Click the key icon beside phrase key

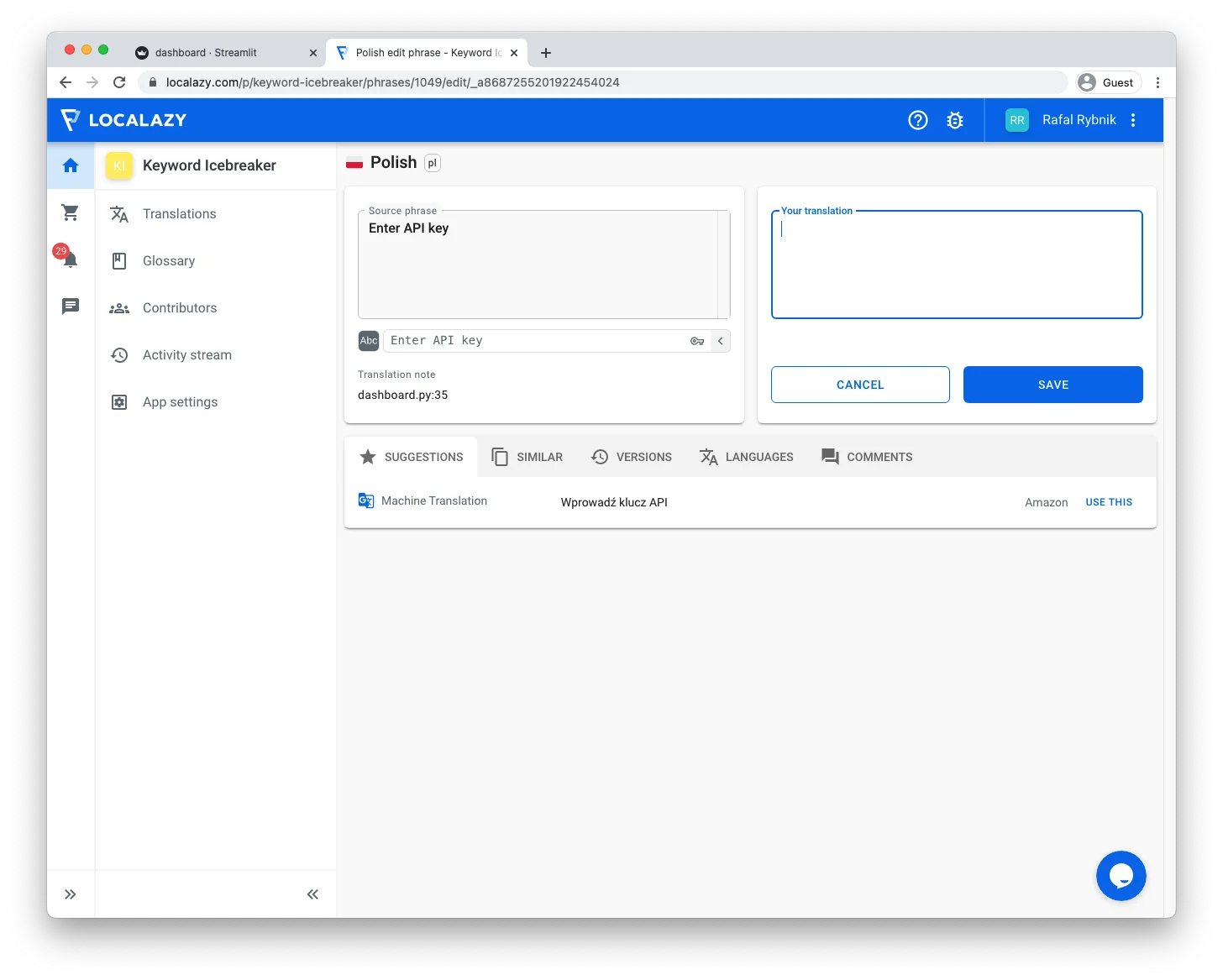coord(697,341)
